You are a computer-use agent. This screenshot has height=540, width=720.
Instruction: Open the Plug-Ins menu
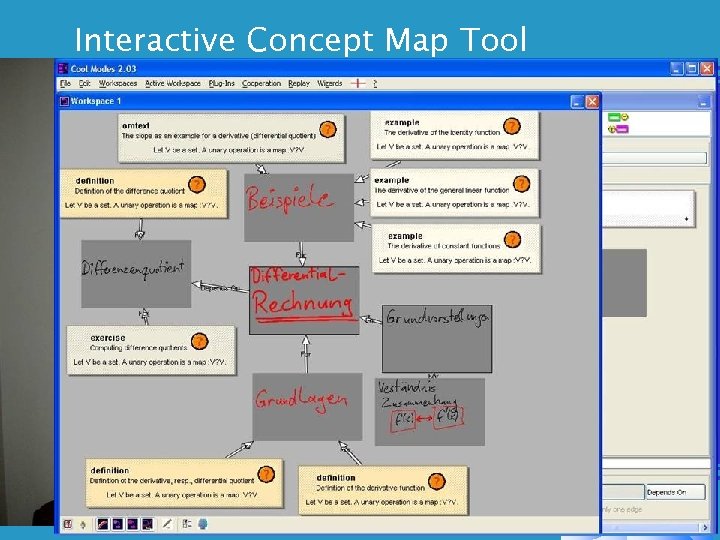coord(221,84)
